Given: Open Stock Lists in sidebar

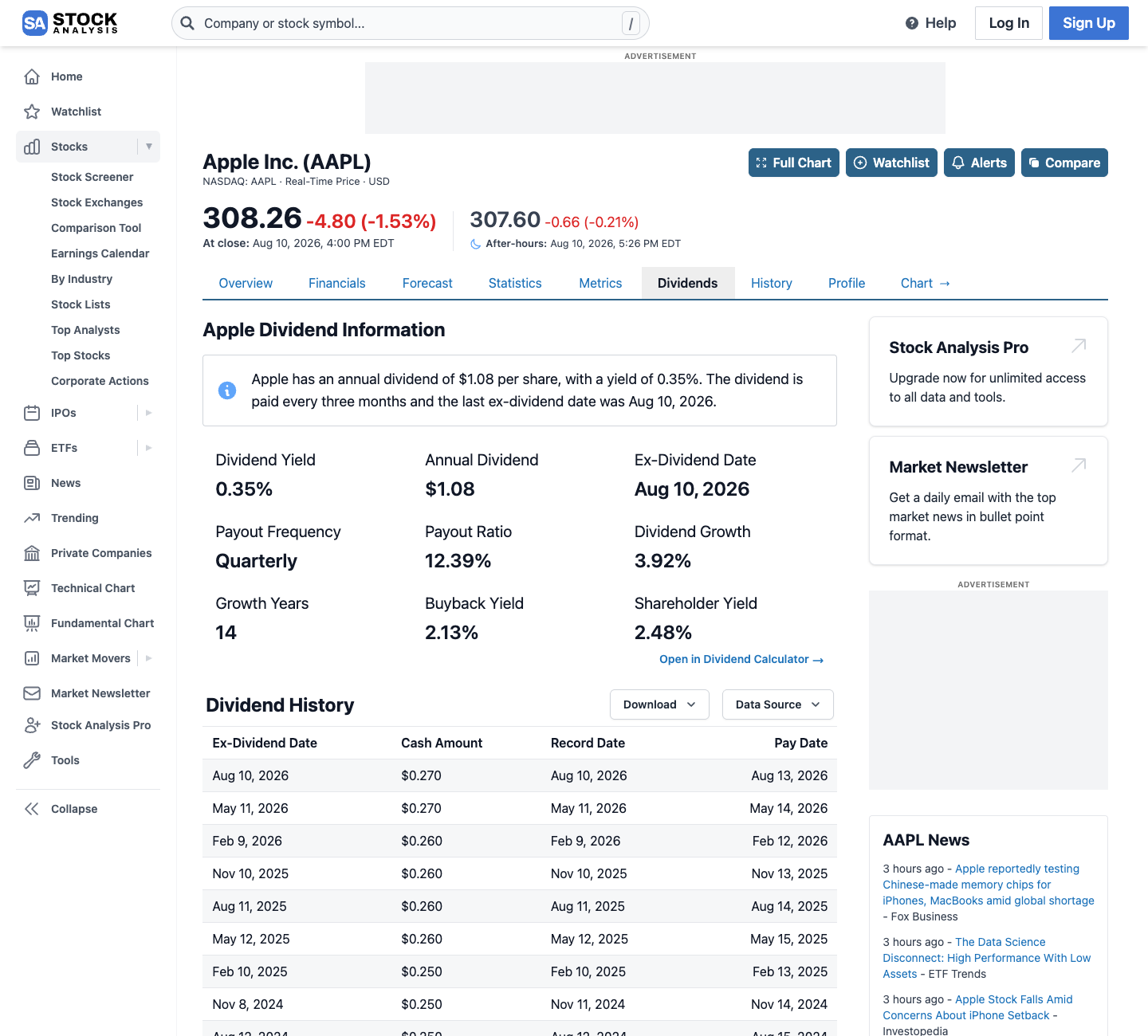Looking at the screenshot, I should pyautogui.click(x=81, y=304).
